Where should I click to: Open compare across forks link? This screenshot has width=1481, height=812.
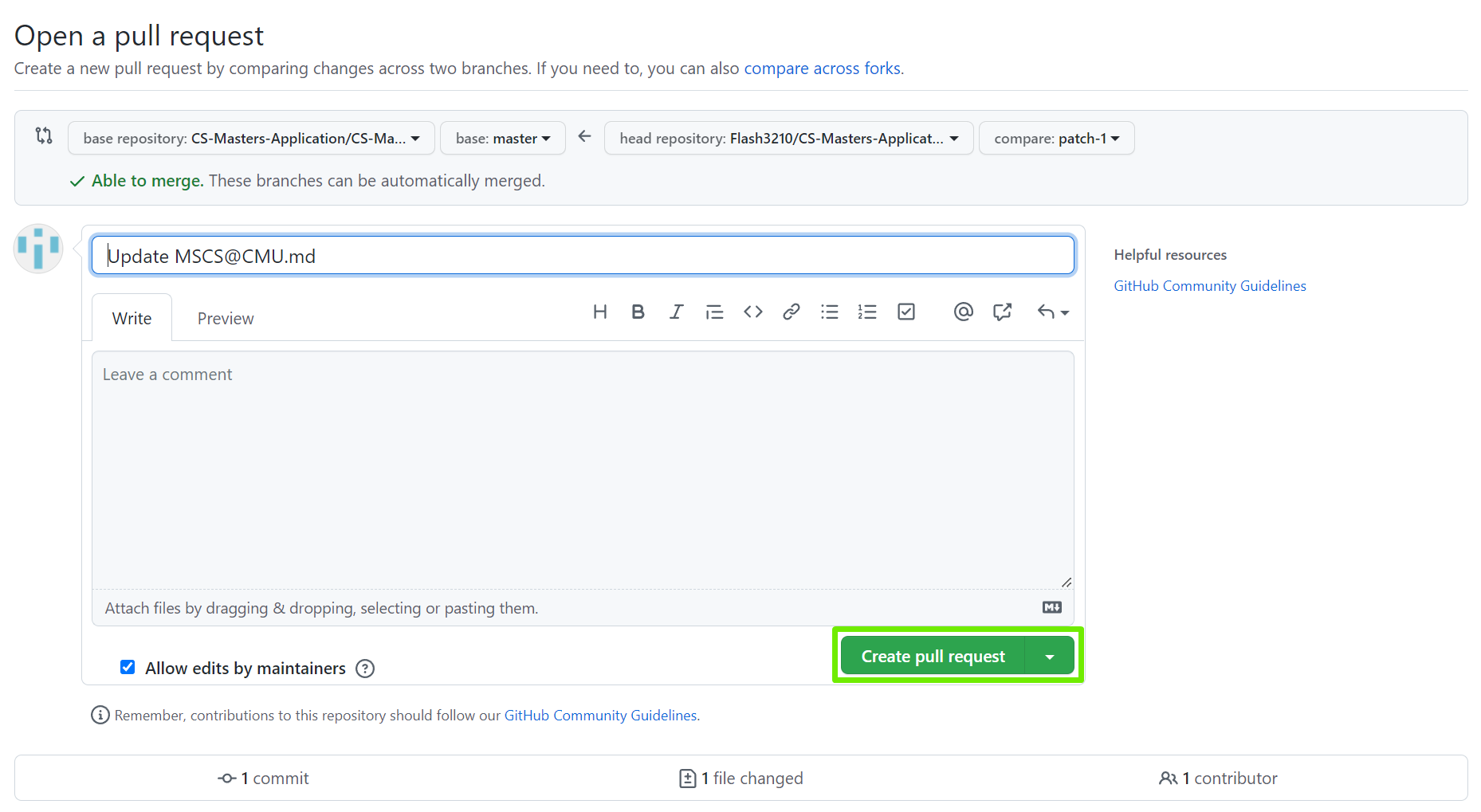(823, 69)
